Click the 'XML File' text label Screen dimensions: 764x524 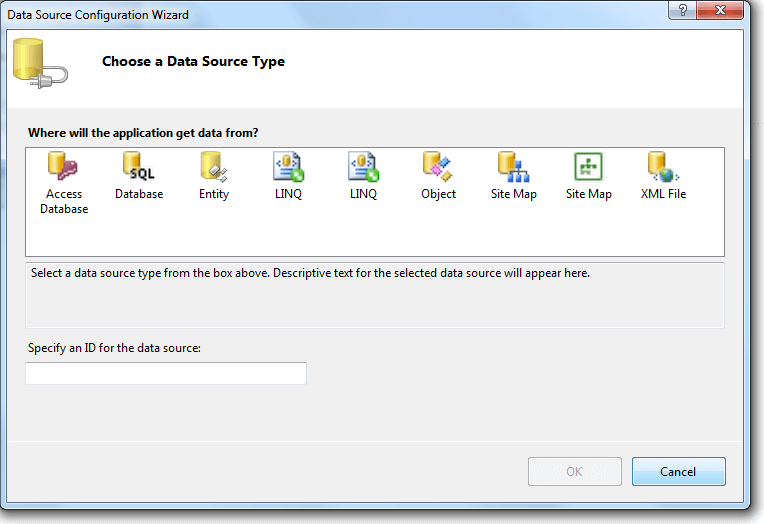pyautogui.click(x=663, y=194)
